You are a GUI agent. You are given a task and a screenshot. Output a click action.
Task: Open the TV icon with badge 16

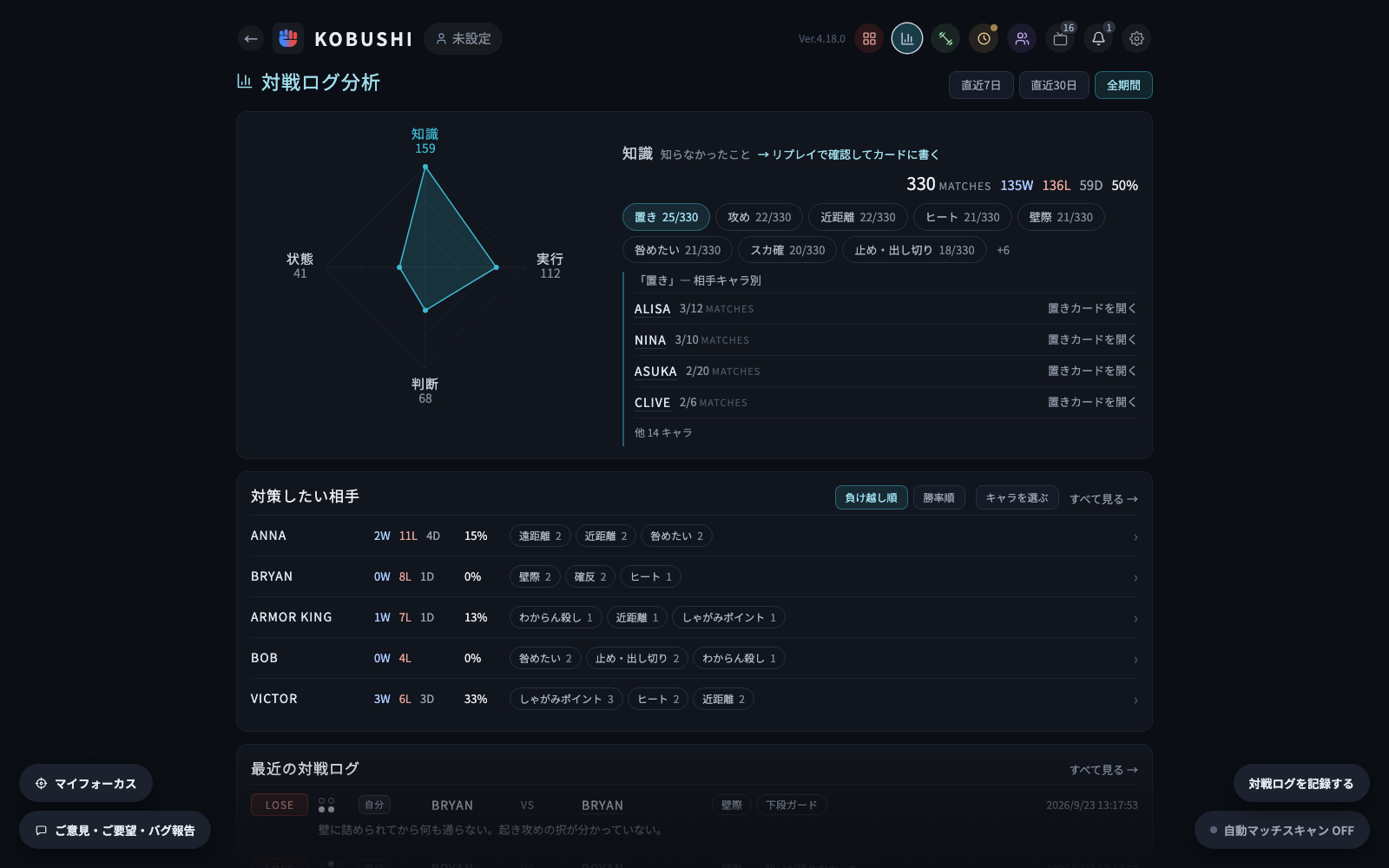coord(1060,38)
